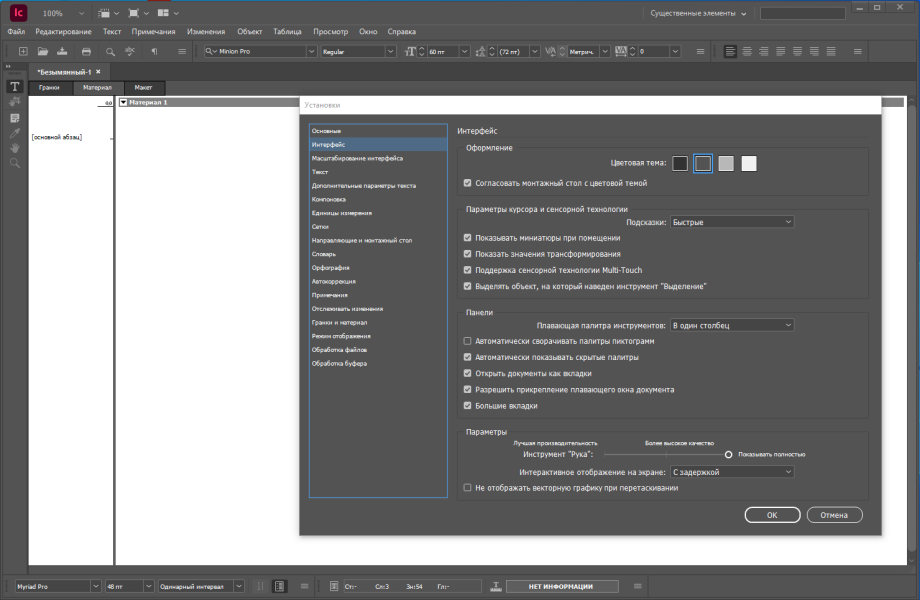Open the 'Подсказки' dropdown set to Быстрые
The height and width of the screenshot is (600, 920).
tap(732, 222)
